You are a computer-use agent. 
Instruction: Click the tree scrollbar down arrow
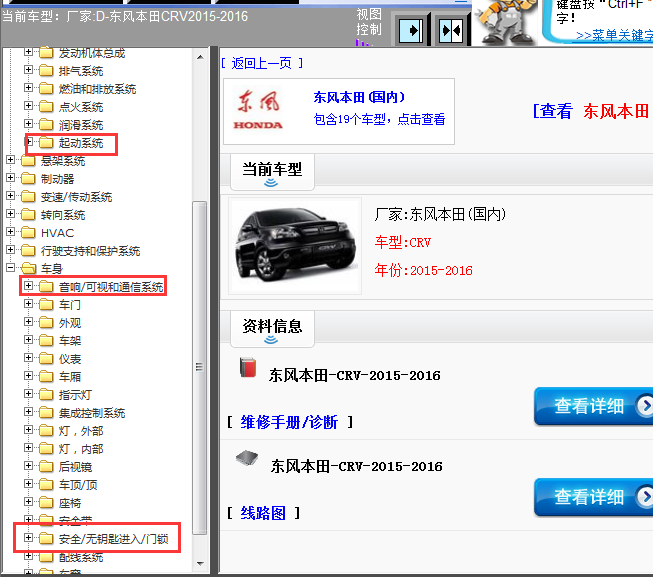coord(200,563)
